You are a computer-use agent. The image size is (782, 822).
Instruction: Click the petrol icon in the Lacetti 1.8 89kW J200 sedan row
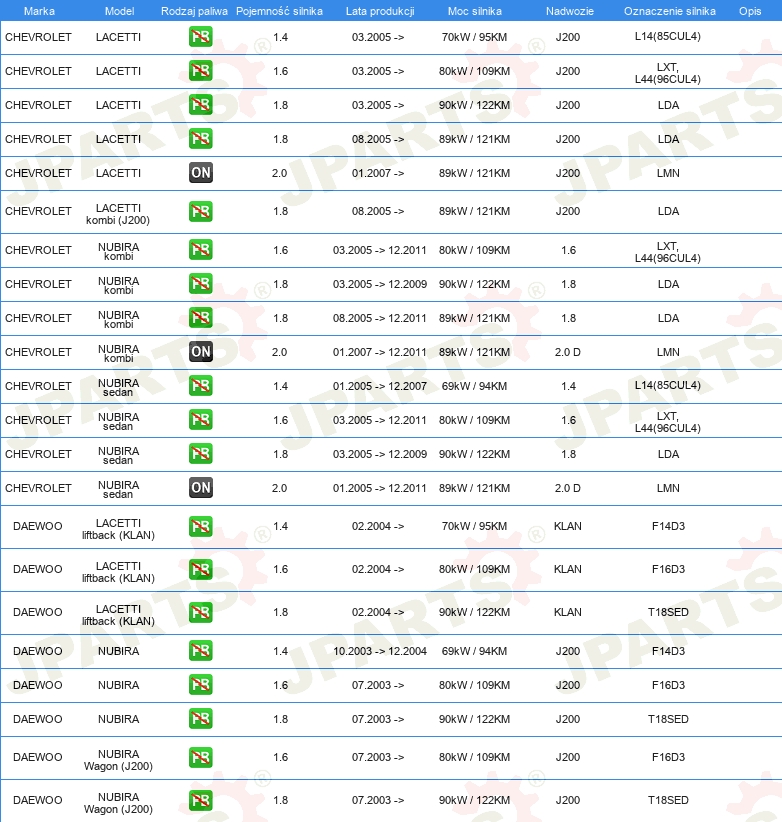pyautogui.click(x=201, y=139)
